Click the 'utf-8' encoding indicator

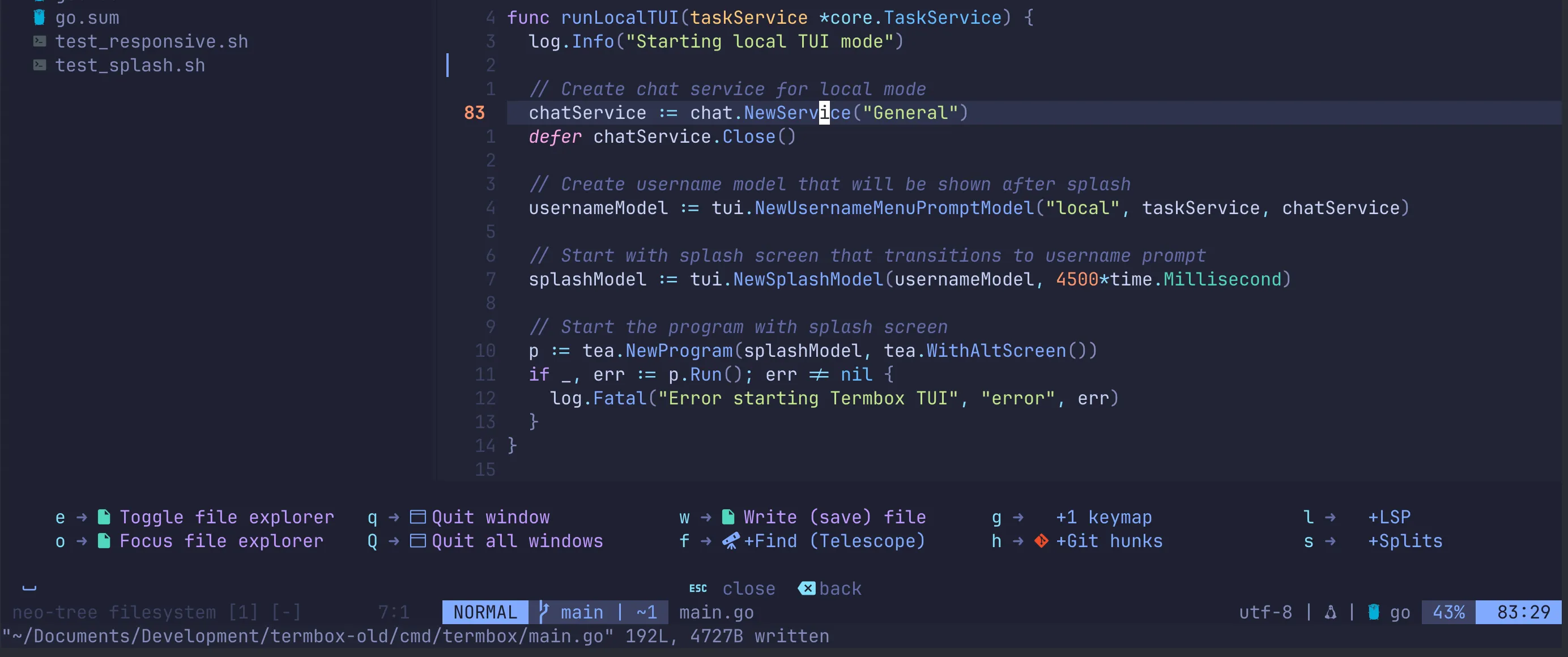(1266, 612)
